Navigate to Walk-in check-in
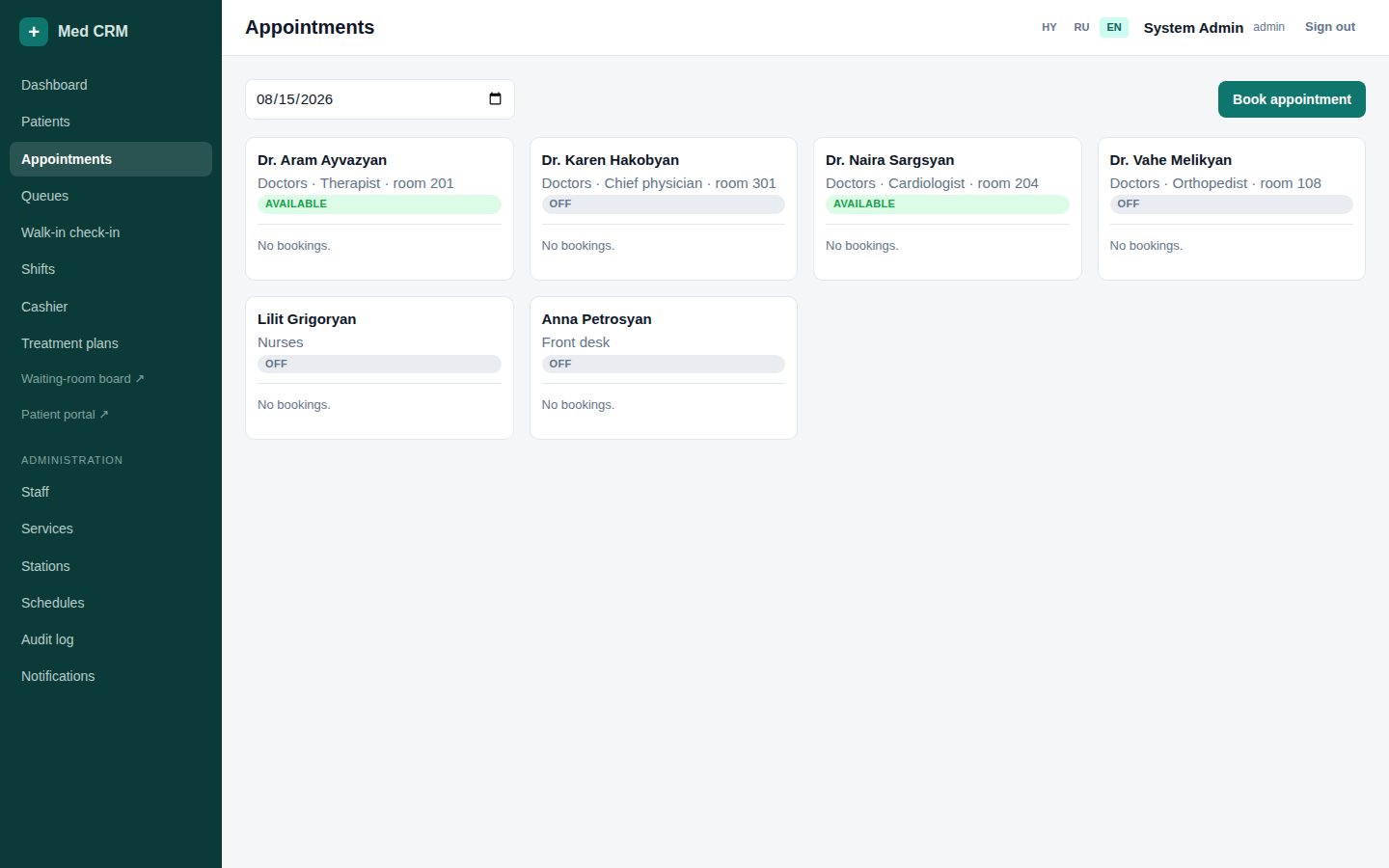 111,232
